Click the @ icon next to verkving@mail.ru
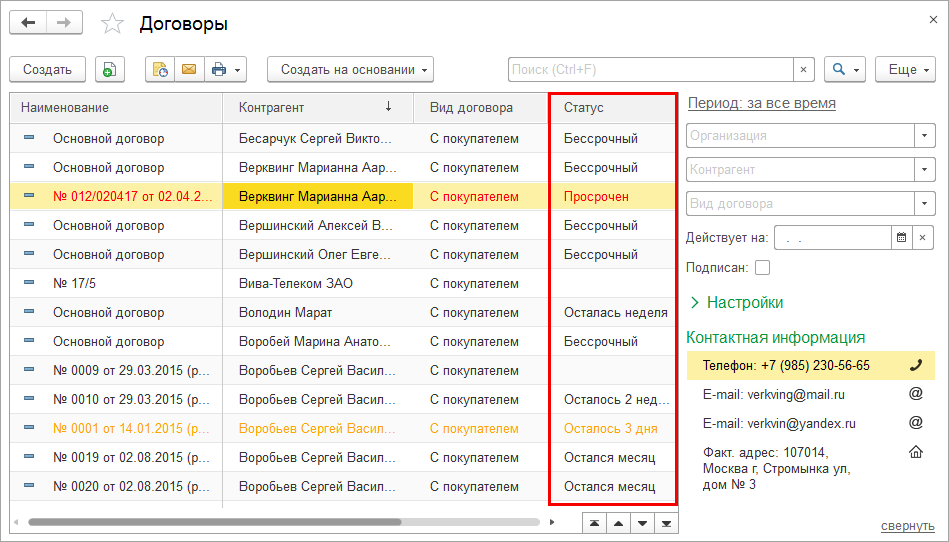949x542 pixels. point(914,394)
